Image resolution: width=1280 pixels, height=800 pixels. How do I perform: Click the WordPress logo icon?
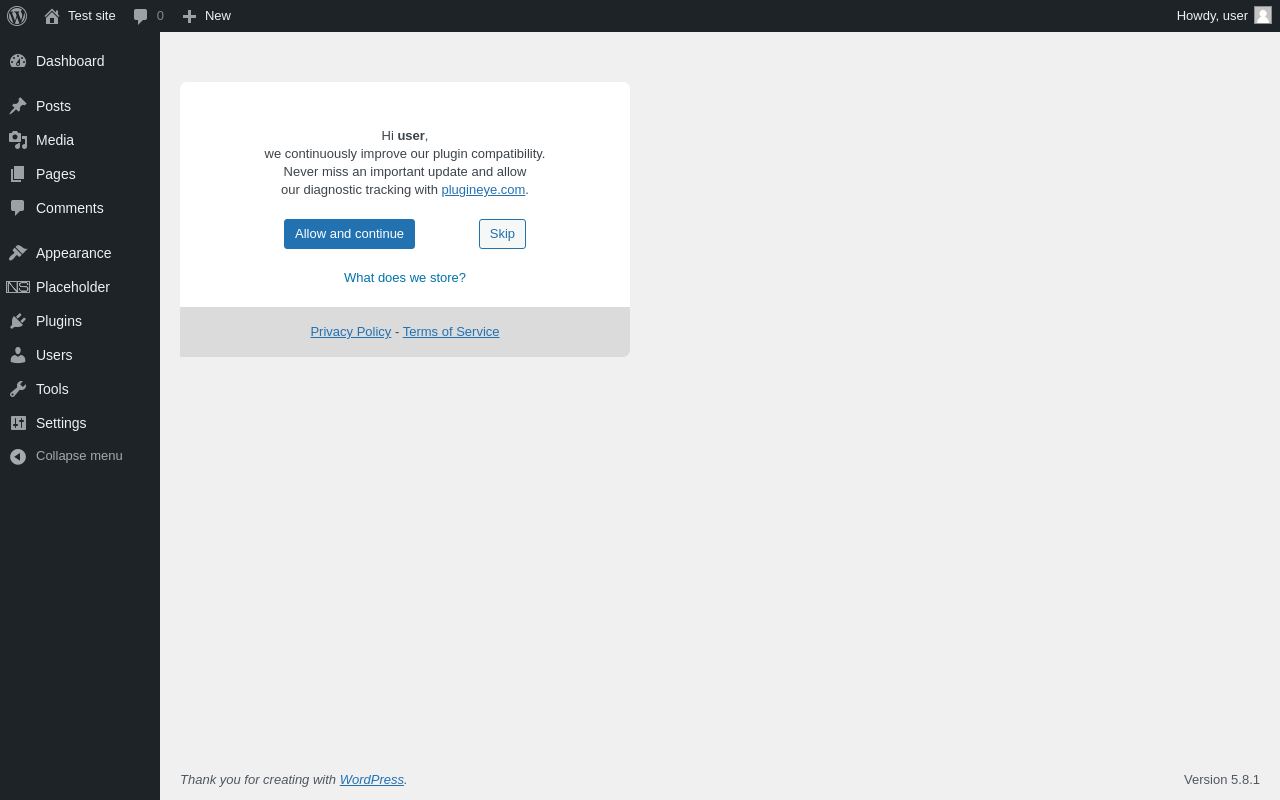(17, 16)
